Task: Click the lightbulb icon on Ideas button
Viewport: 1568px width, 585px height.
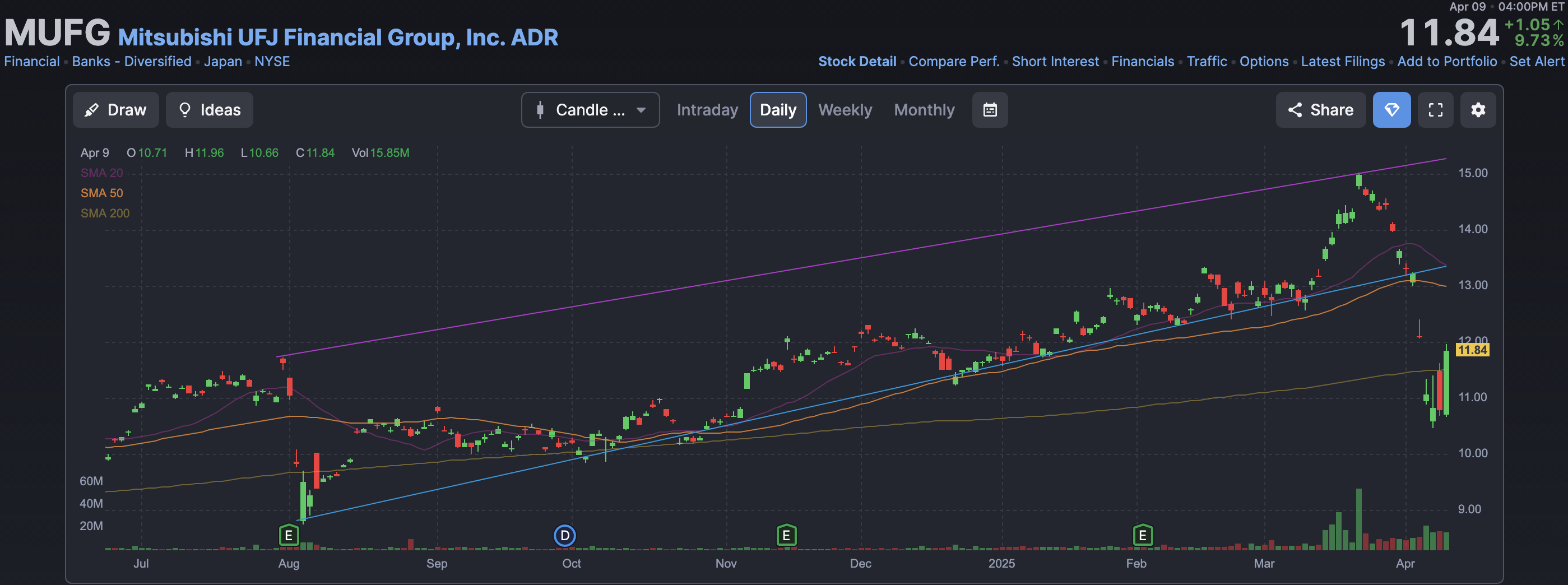Action: [184, 110]
